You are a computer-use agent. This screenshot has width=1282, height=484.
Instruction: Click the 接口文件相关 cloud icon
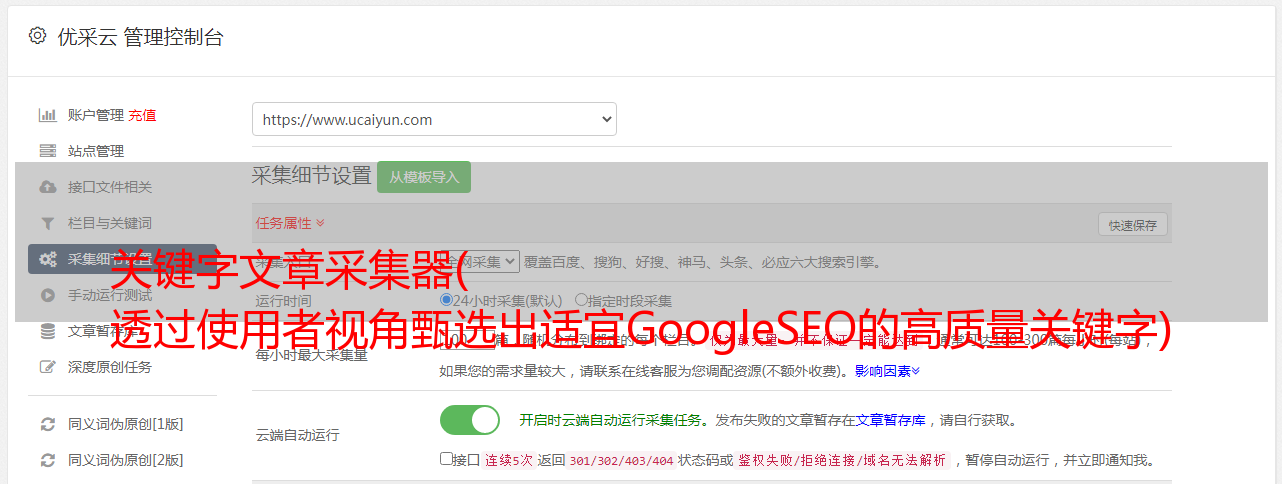click(x=47, y=187)
